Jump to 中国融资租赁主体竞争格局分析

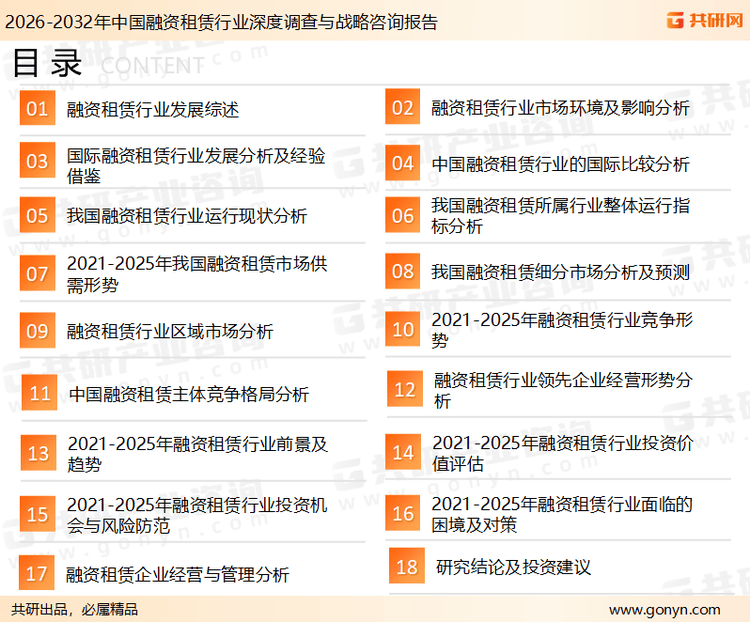(x=188, y=394)
